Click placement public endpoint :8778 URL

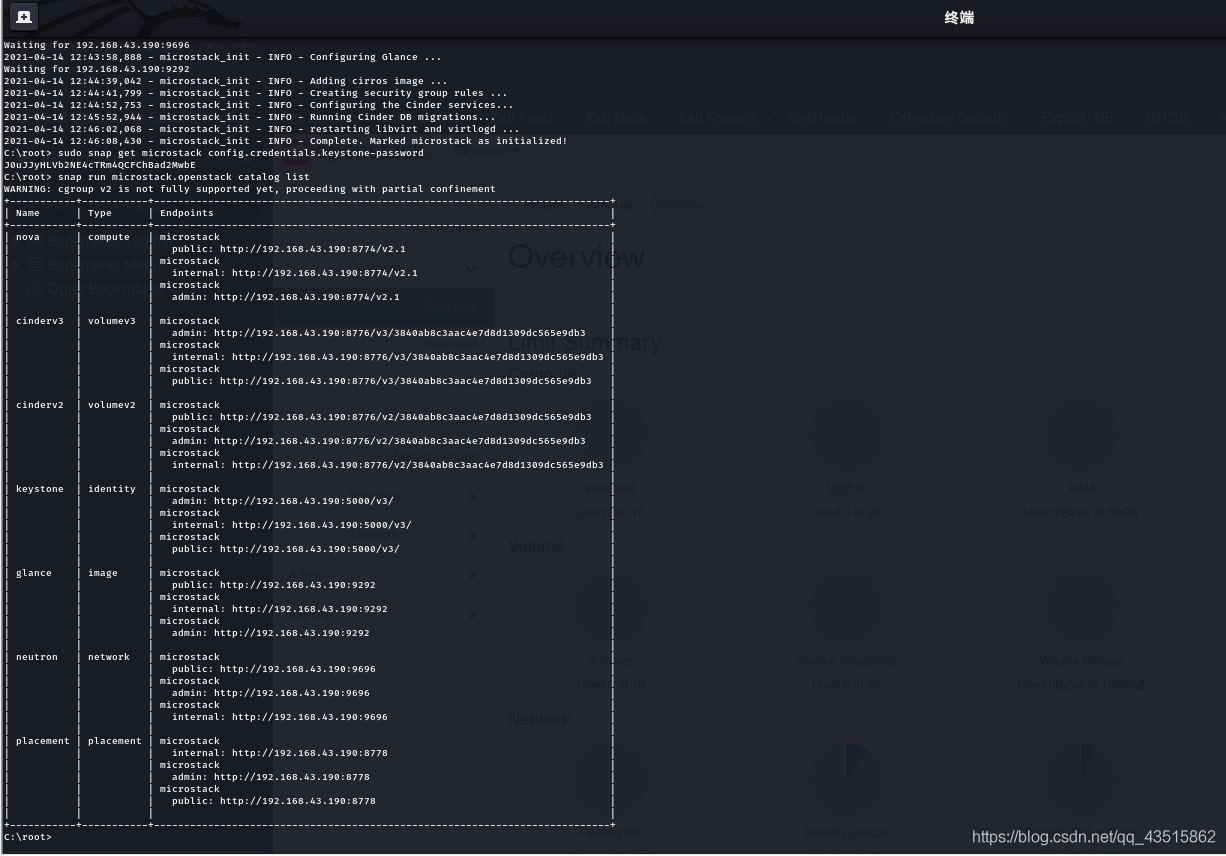coord(298,801)
